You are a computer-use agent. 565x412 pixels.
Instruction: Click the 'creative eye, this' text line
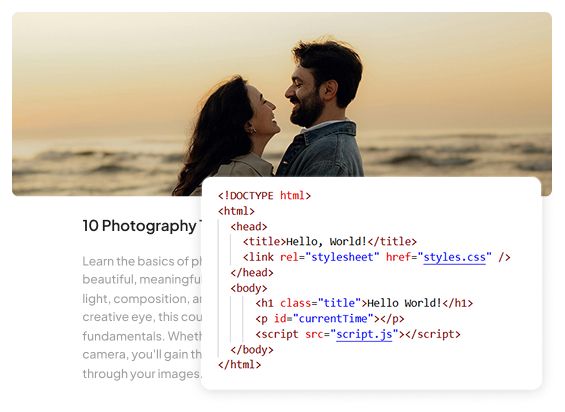pyautogui.click(x=142, y=317)
